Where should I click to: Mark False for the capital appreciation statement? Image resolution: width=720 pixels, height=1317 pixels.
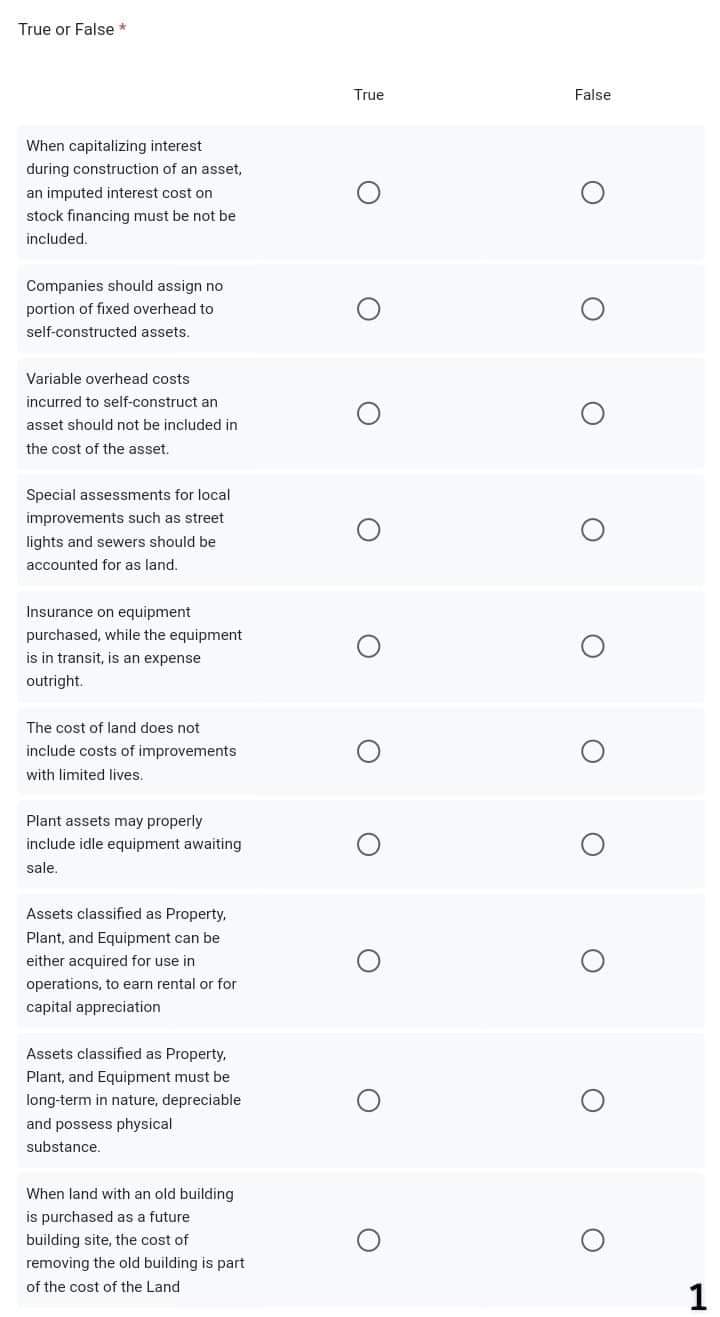pyautogui.click(x=593, y=961)
